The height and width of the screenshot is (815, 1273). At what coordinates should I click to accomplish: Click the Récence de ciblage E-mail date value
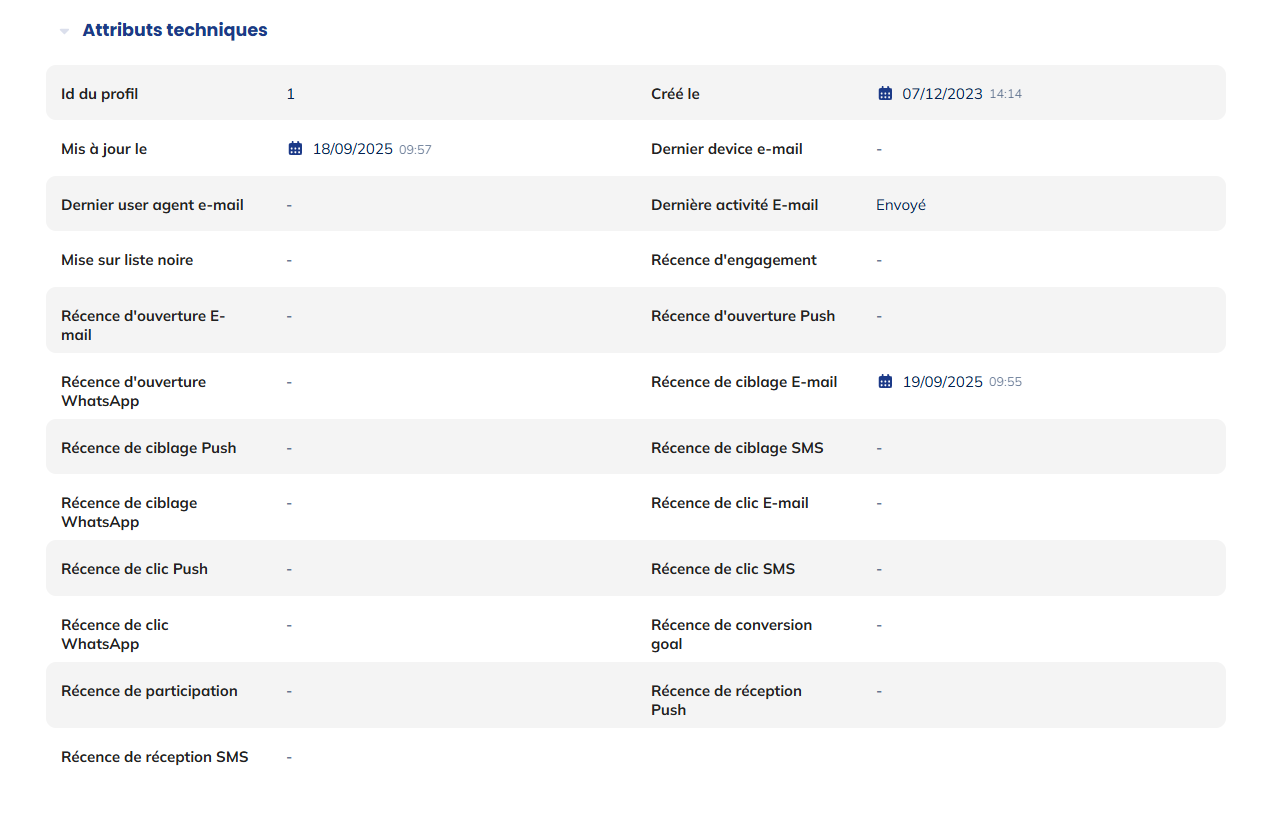pos(942,382)
